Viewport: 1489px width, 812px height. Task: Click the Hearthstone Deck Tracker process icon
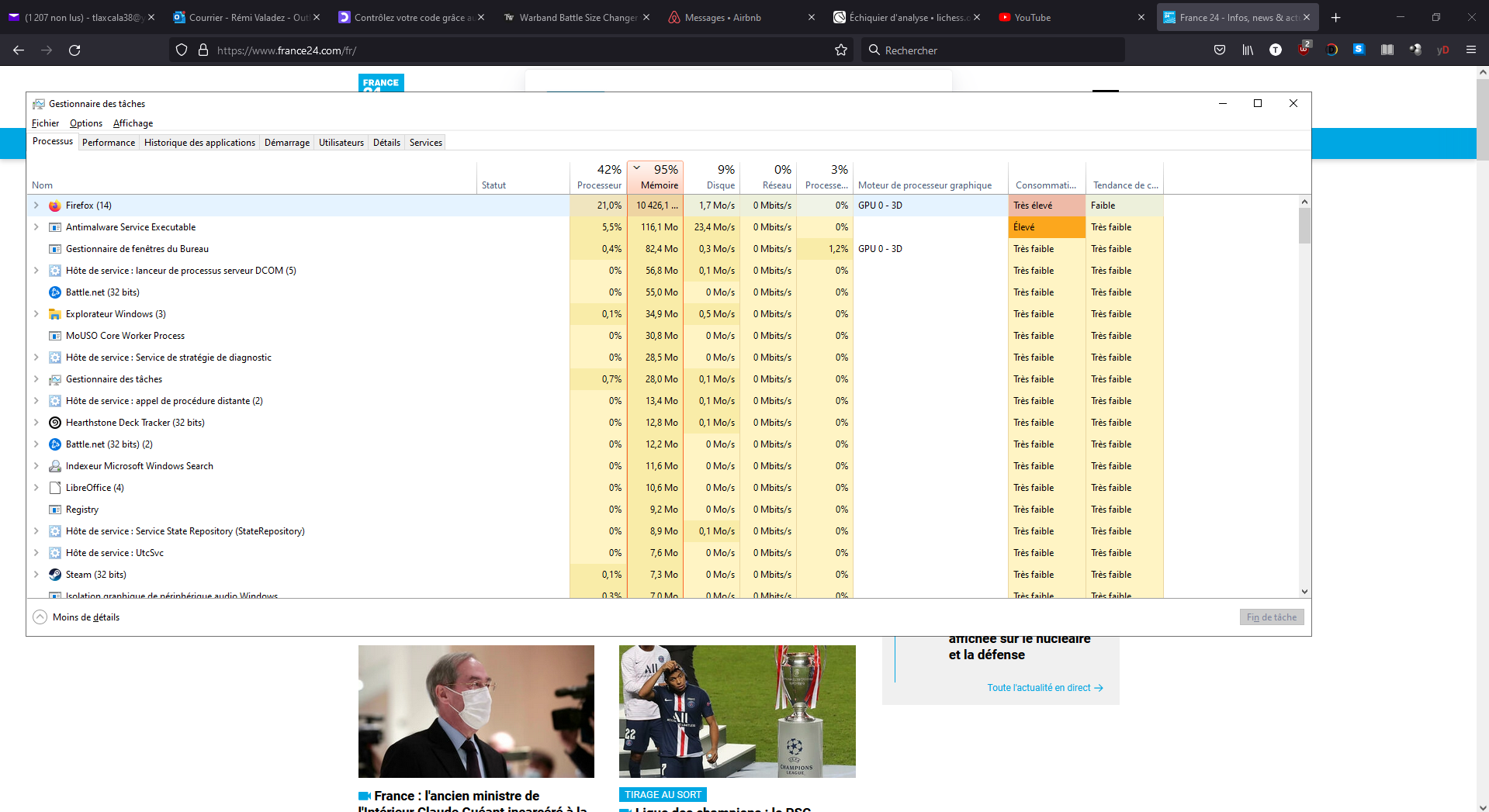click(55, 423)
